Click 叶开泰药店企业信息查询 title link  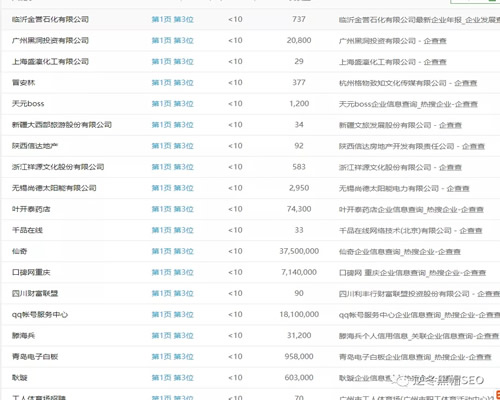(411, 209)
